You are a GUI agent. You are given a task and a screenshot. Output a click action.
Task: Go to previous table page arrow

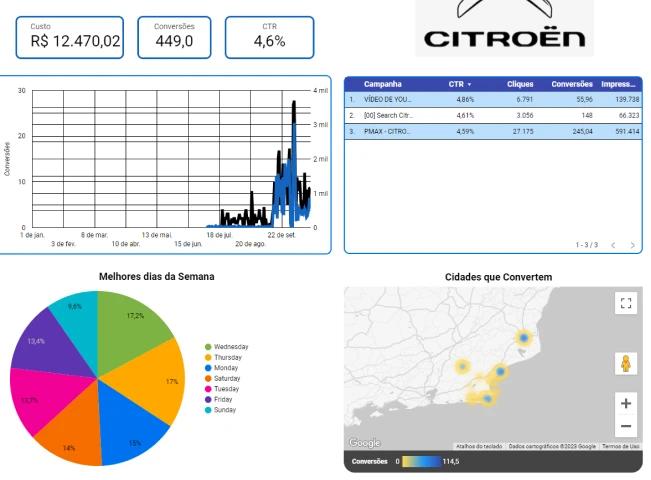click(613, 245)
